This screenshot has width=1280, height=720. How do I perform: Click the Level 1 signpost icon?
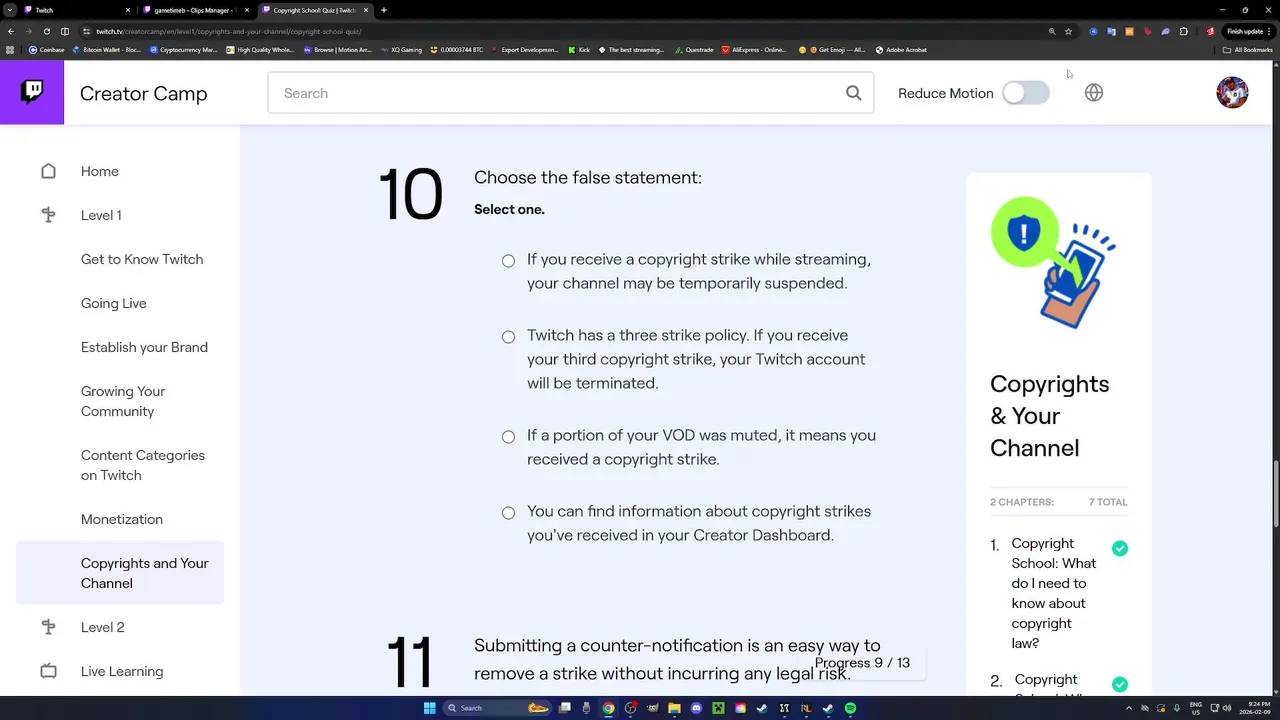48,215
